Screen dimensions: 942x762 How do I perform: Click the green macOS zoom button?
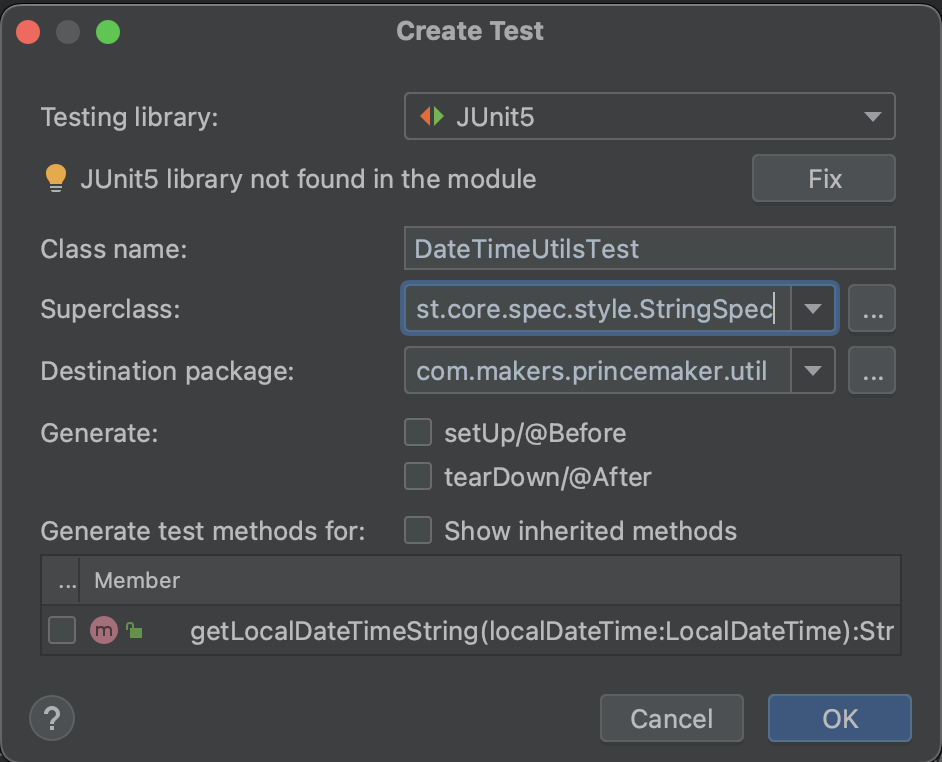(108, 31)
